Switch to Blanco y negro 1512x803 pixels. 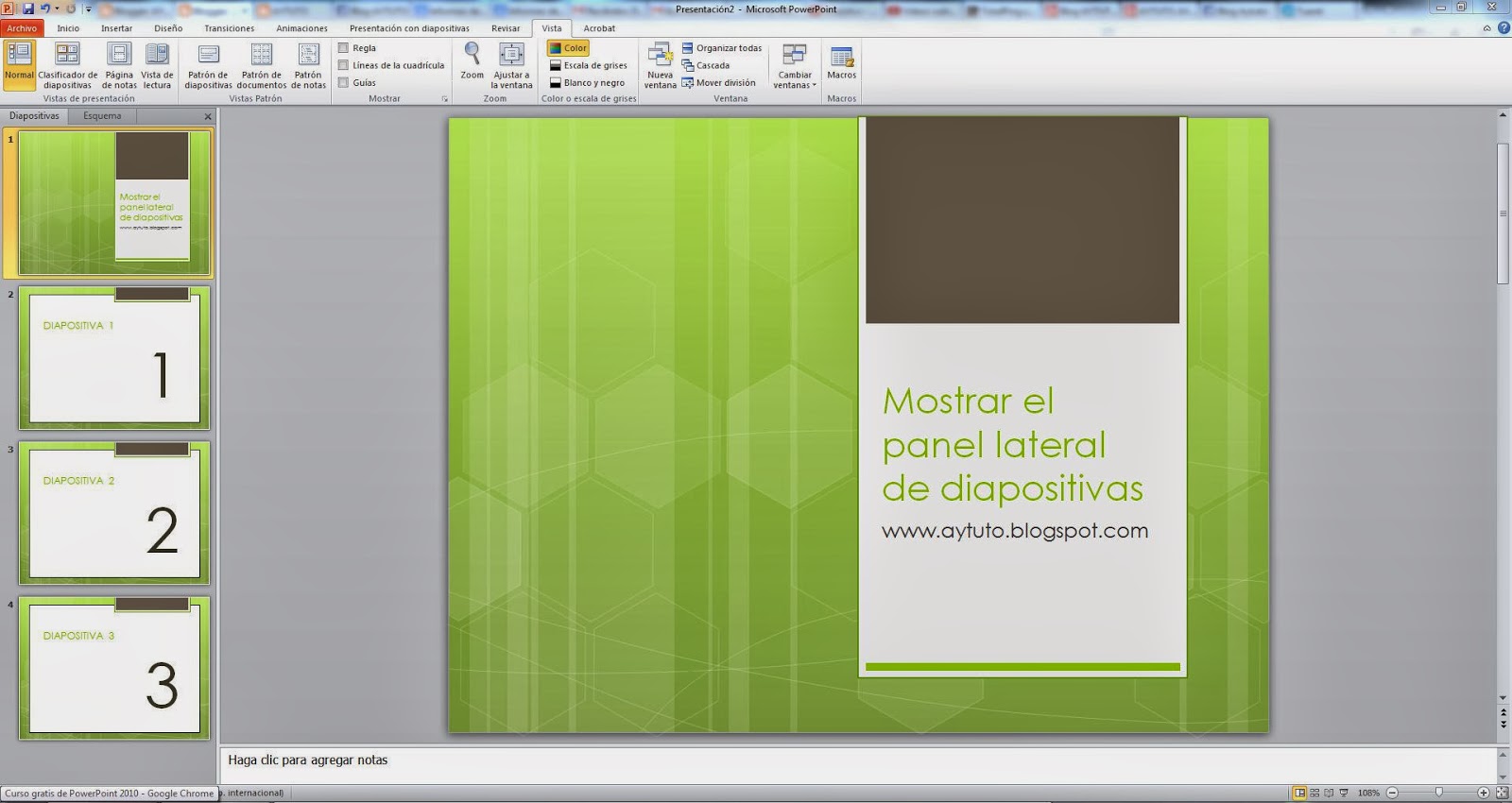pos(587,82)
